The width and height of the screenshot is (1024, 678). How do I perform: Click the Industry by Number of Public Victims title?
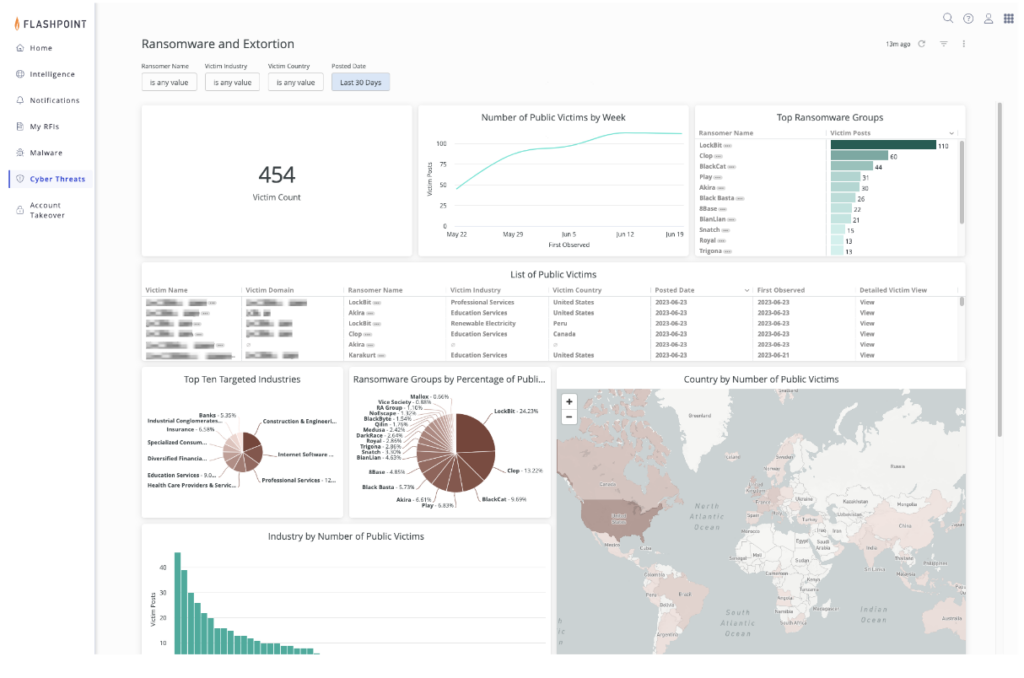tap(346, 536)
